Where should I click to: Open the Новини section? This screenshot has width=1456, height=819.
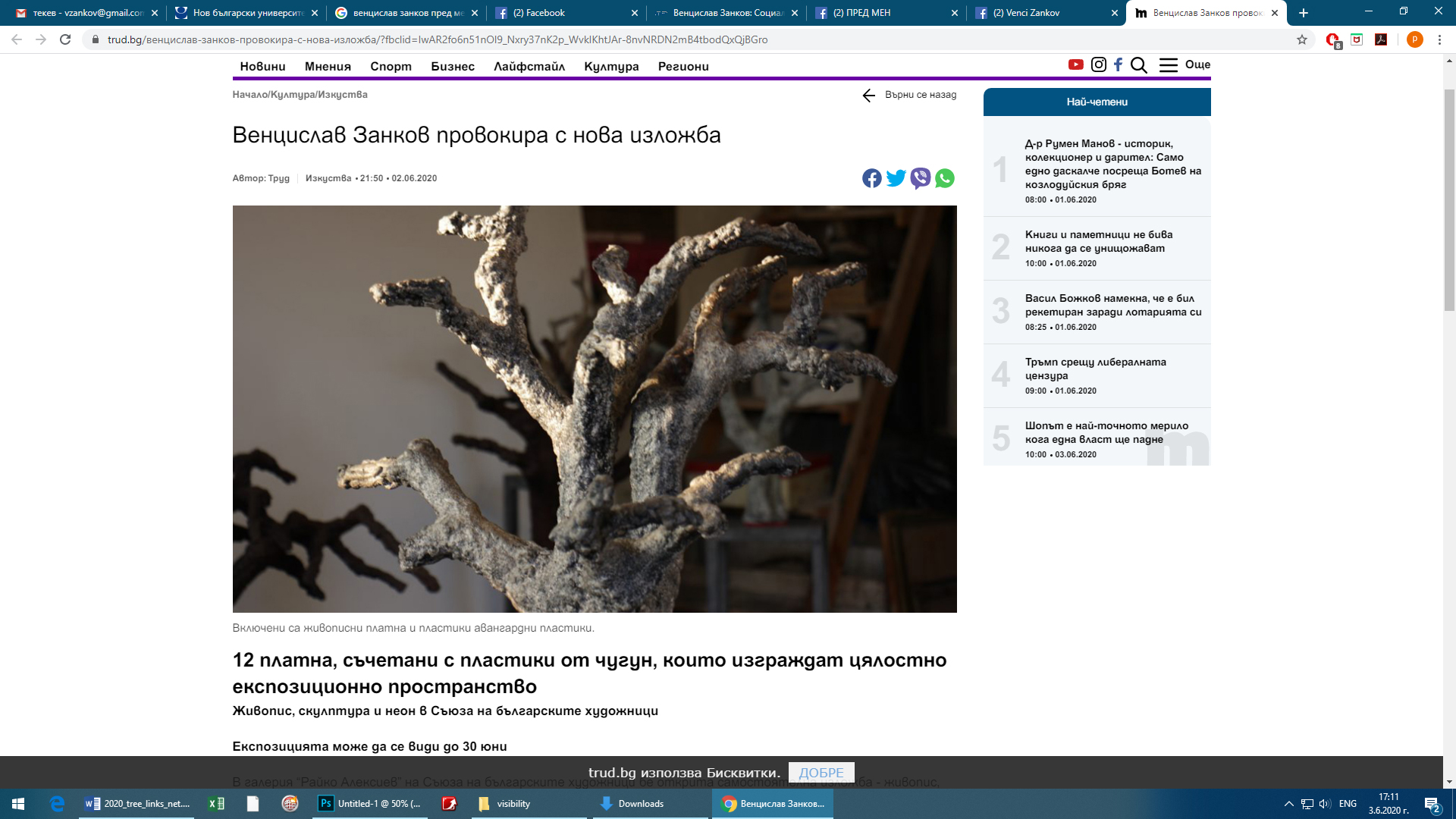(x=262, y=67)
